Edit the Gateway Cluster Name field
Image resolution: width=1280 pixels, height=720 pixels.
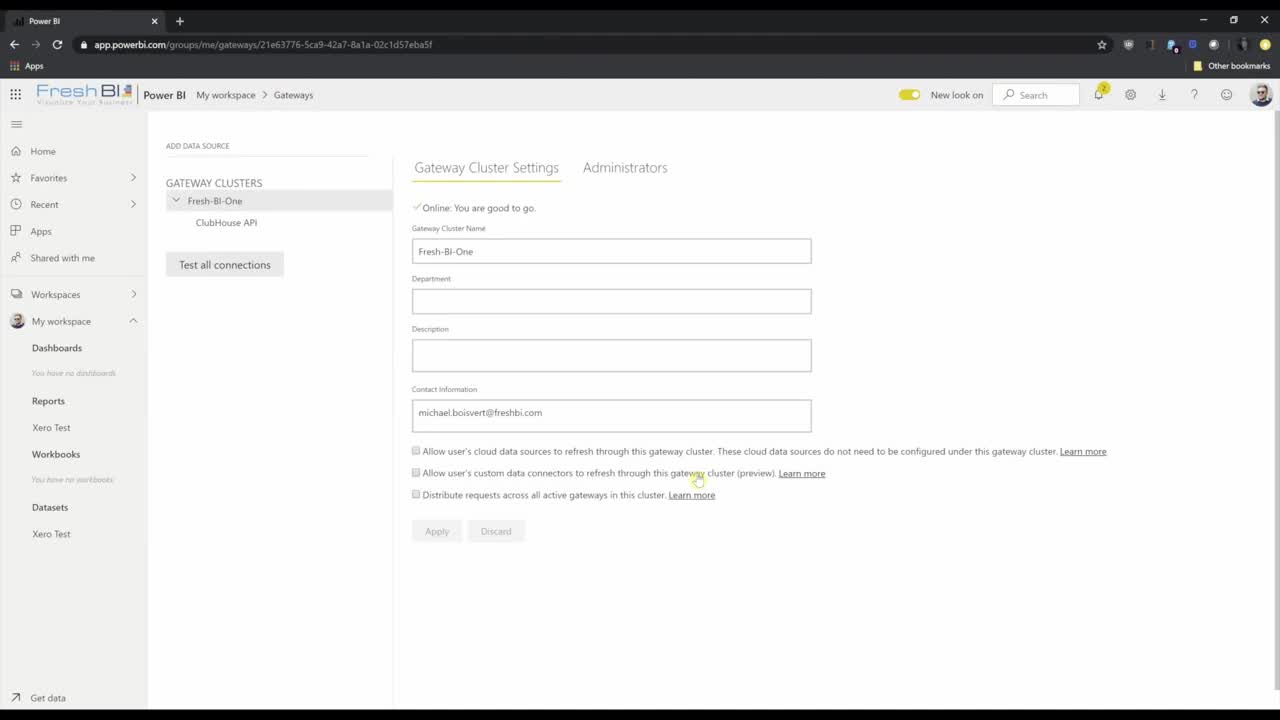(611, 251)
